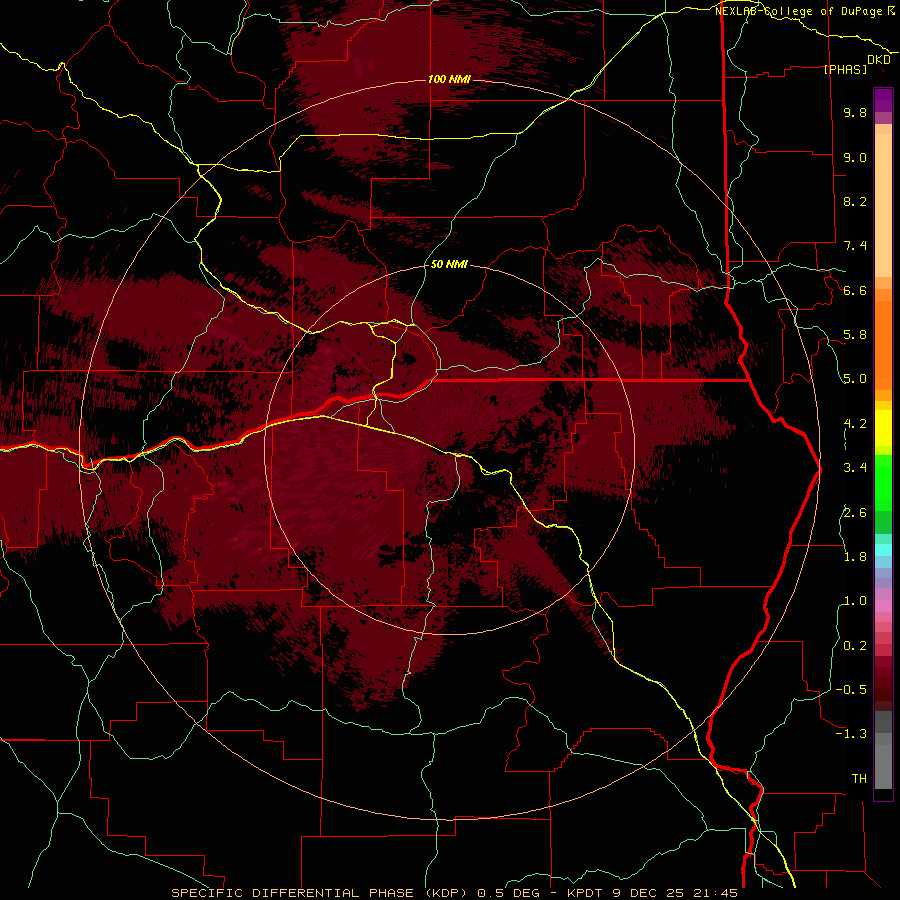
Task: Click the Specific Differential Phase KPDT caption
Action: pyautogui.click(x=454, y=893)
